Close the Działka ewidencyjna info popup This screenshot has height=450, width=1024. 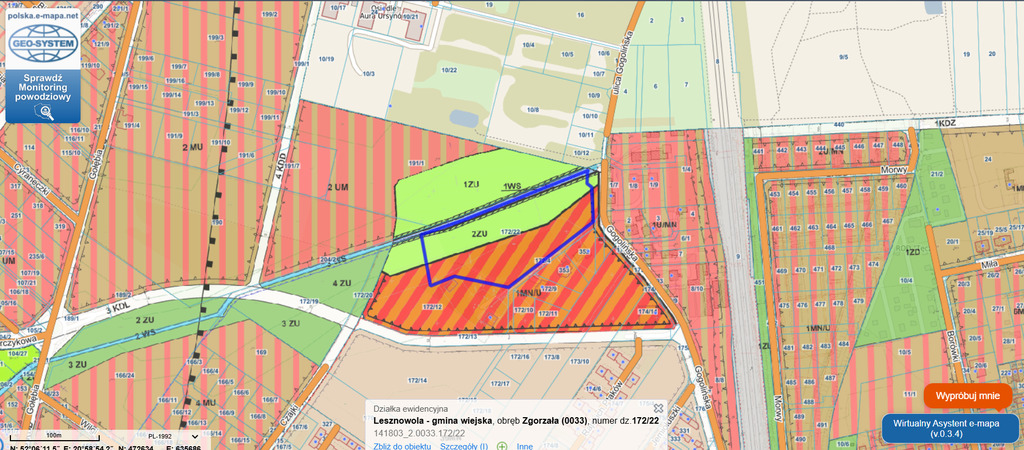point(658,408)
